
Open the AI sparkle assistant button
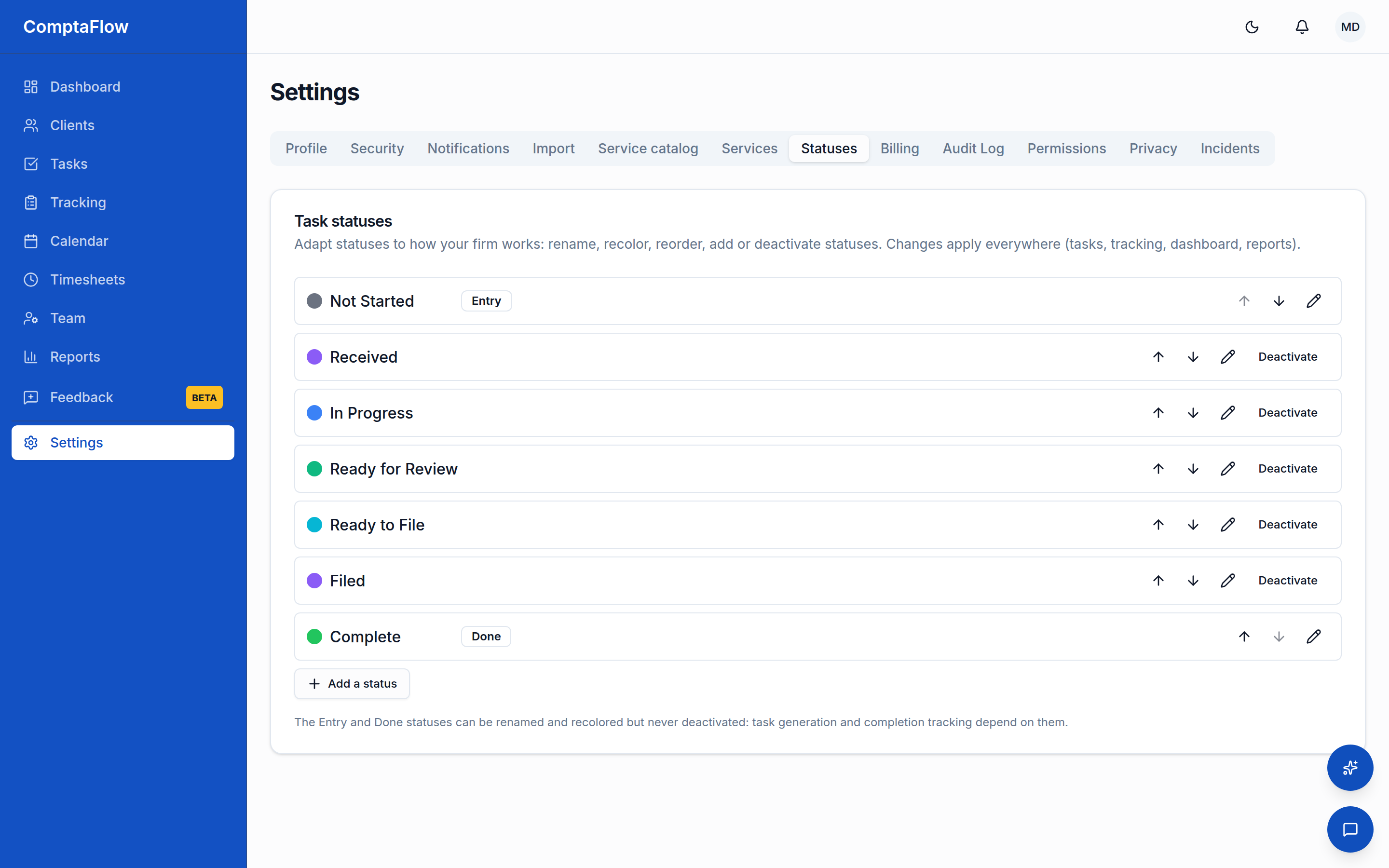[x=1350, y=768]
